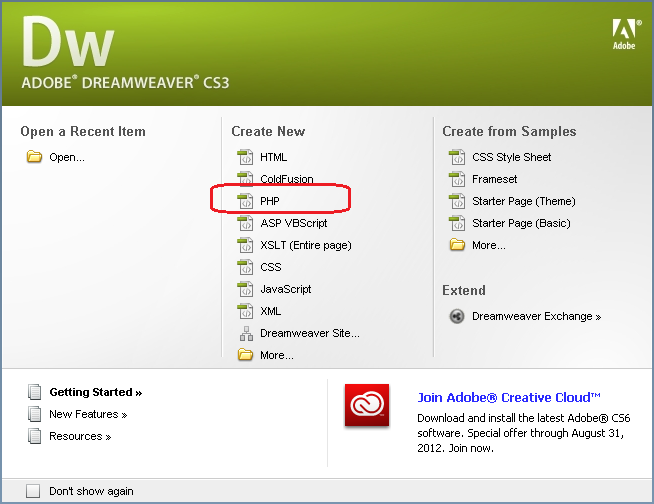Open the Resources » link
This screenshot has height=504, width=654.
(80, 436)
